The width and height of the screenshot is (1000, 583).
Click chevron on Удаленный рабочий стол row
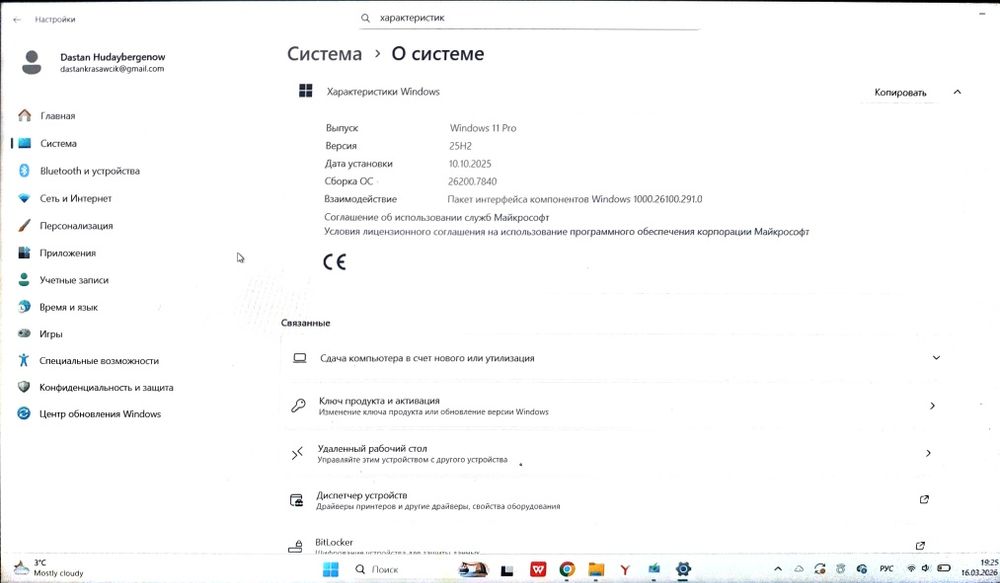tap(929, 453)
